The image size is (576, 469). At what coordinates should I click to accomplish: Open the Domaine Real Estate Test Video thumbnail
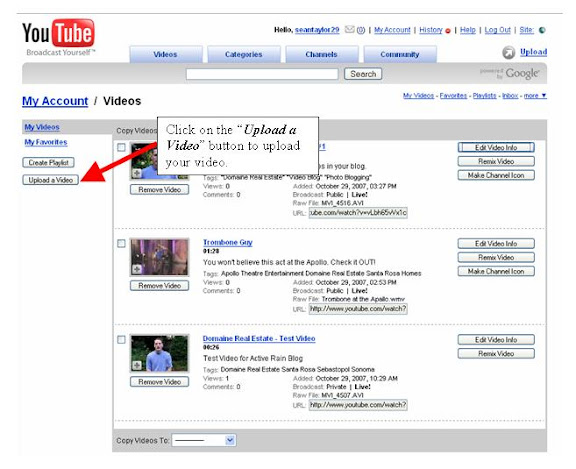tap(159, 353)
